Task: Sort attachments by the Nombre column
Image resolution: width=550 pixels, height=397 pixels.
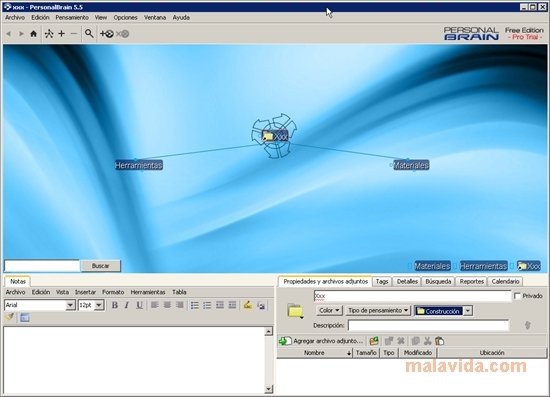Action: (x=315, y=353)
